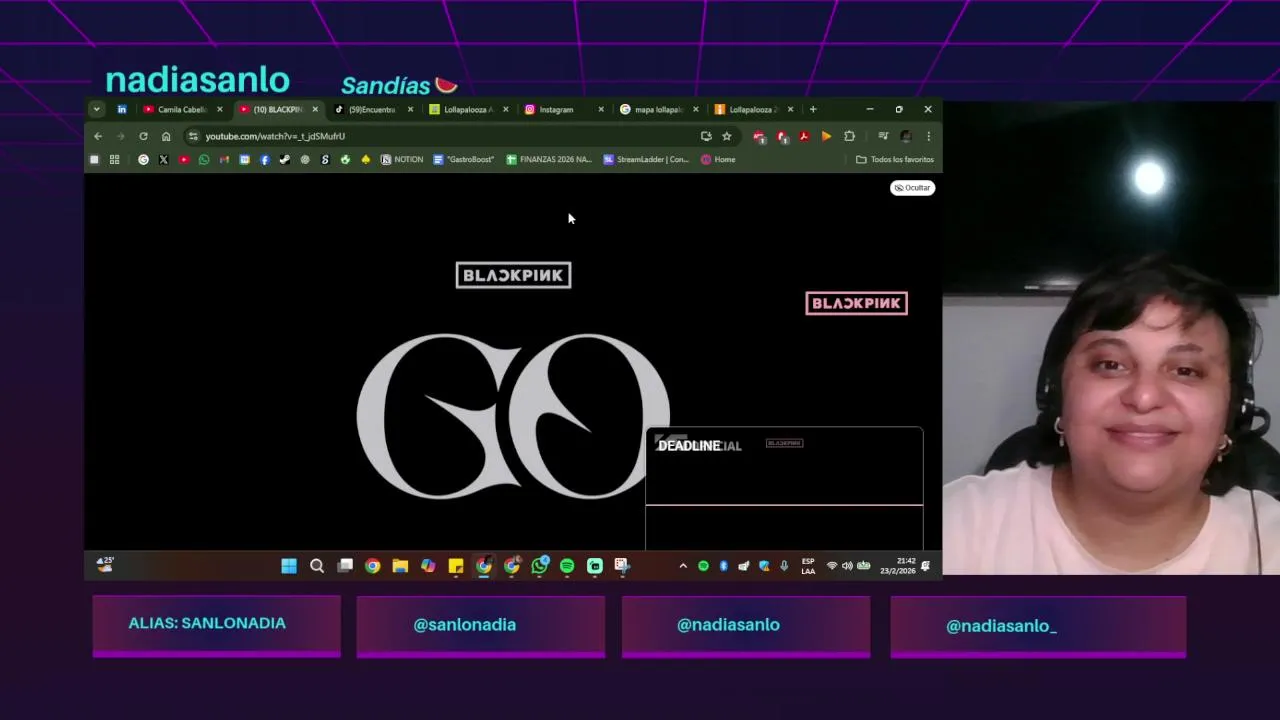Open the Chrome profile avatar

tap(906, 136)
